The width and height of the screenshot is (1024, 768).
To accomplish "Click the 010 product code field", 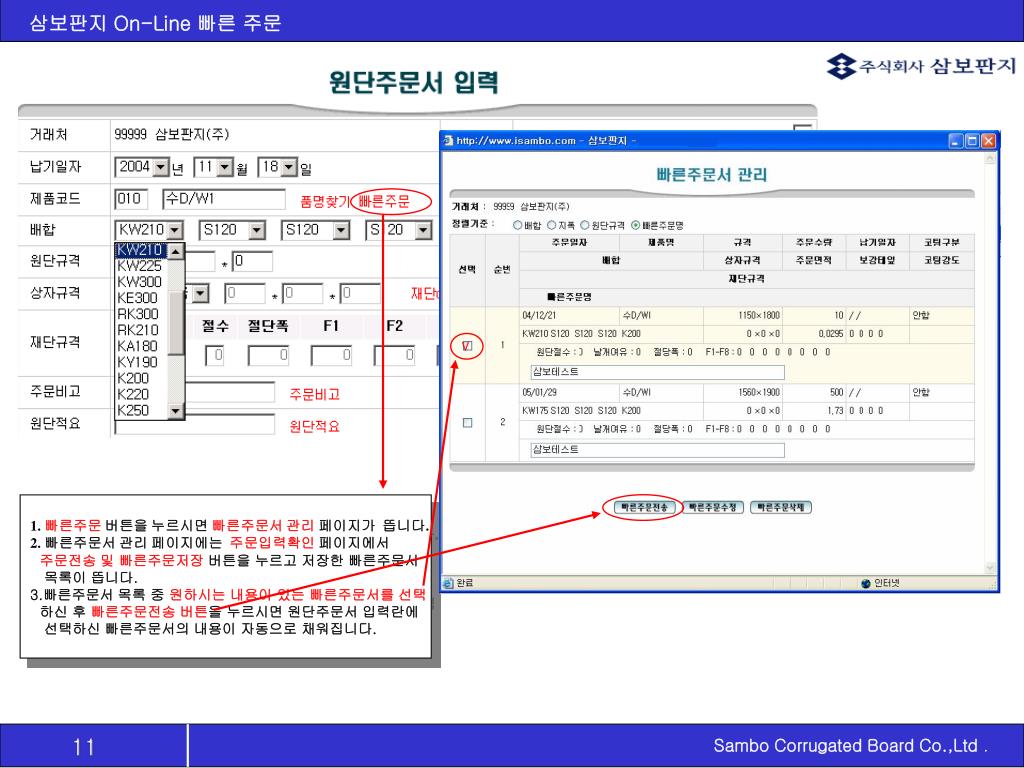I will click(131, 199).
